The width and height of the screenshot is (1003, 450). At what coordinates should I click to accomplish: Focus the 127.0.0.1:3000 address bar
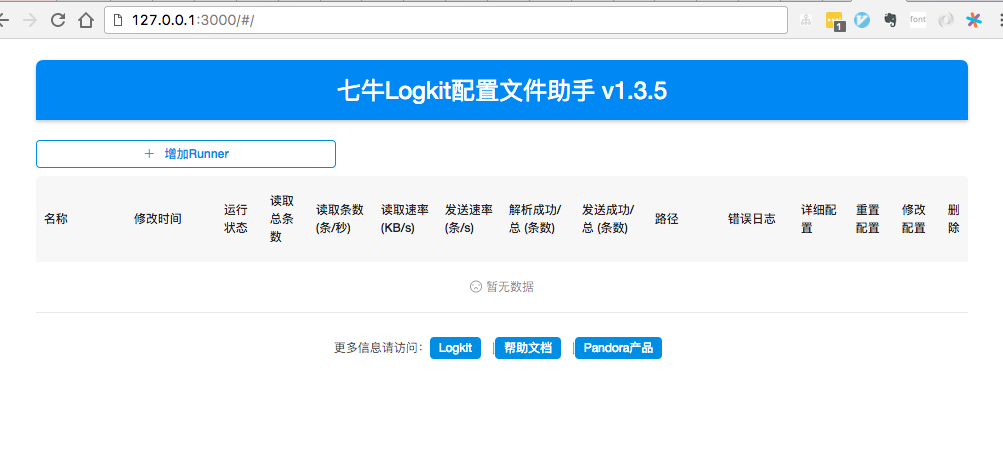point(446,20)
